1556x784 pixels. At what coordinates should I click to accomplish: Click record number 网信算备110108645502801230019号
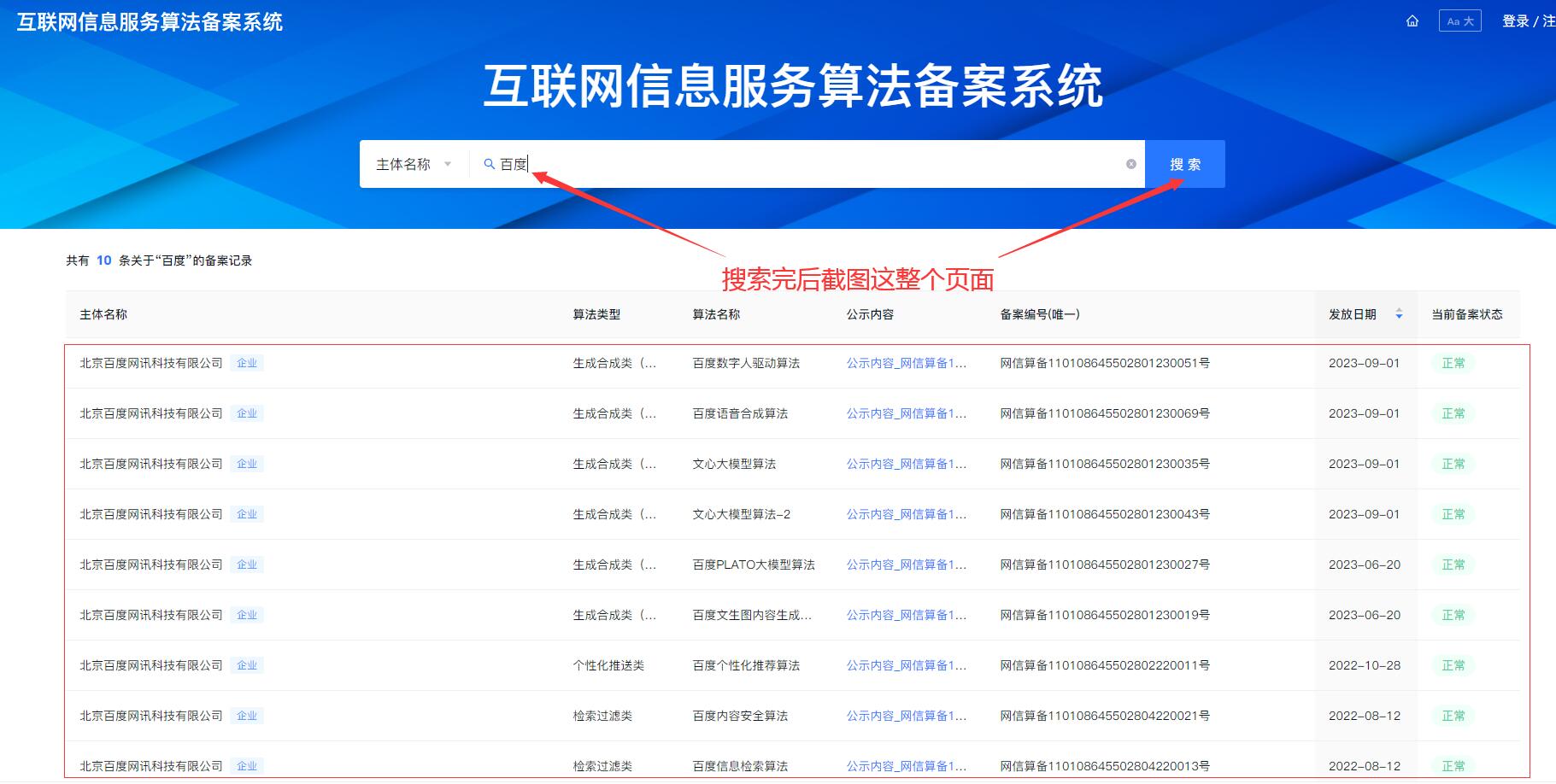(x=1105, y=615)
